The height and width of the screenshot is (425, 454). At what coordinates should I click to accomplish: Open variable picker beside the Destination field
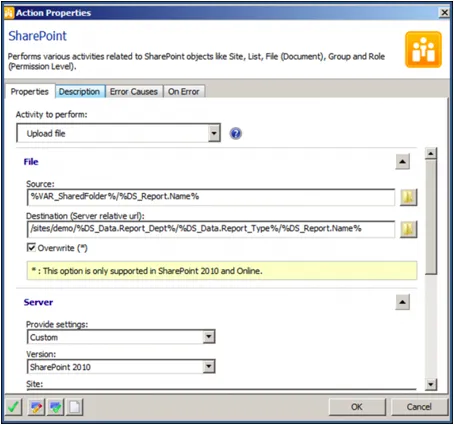pyautogui.click(x=408, y=229)
